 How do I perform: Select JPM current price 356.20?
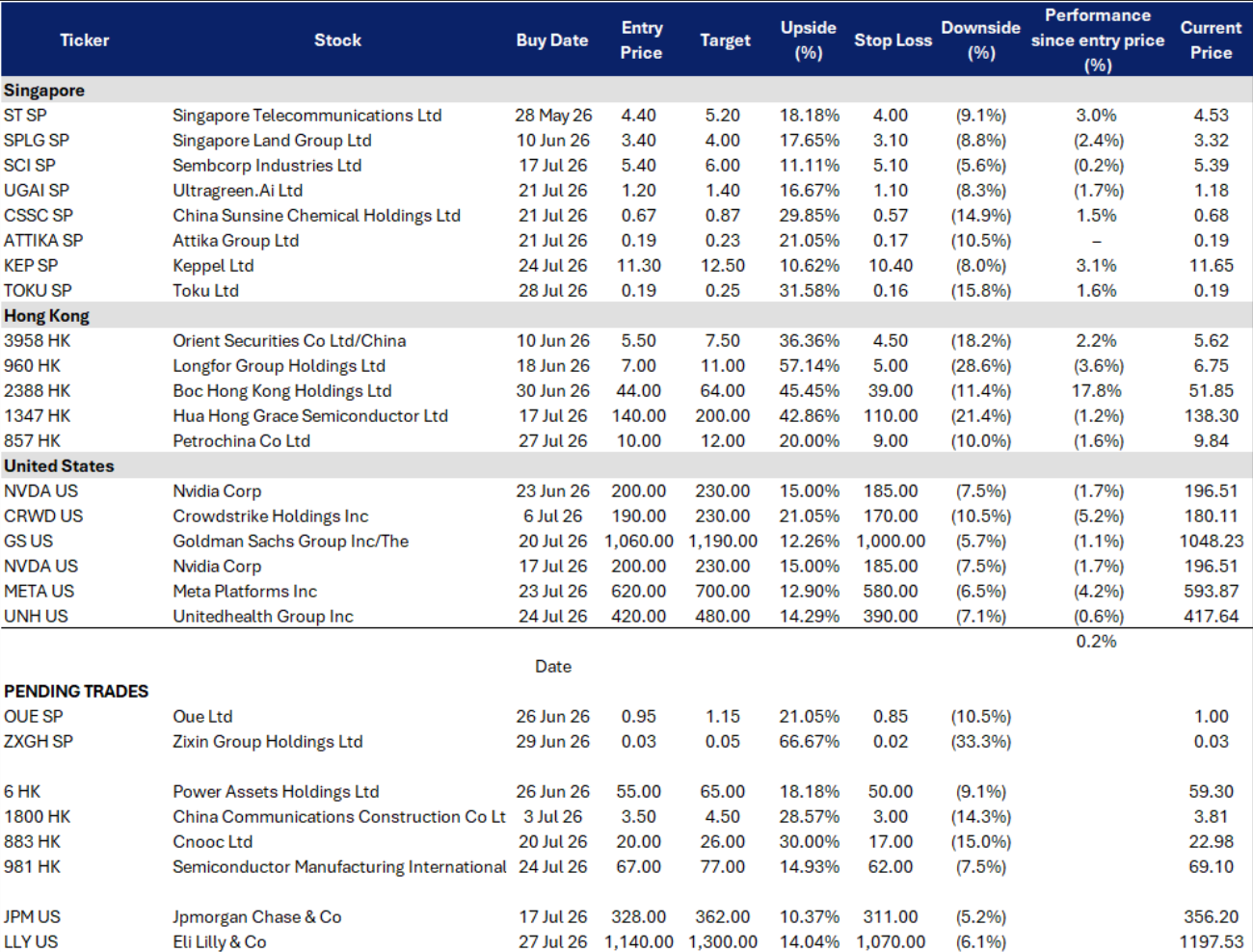tap(1211, 917)
